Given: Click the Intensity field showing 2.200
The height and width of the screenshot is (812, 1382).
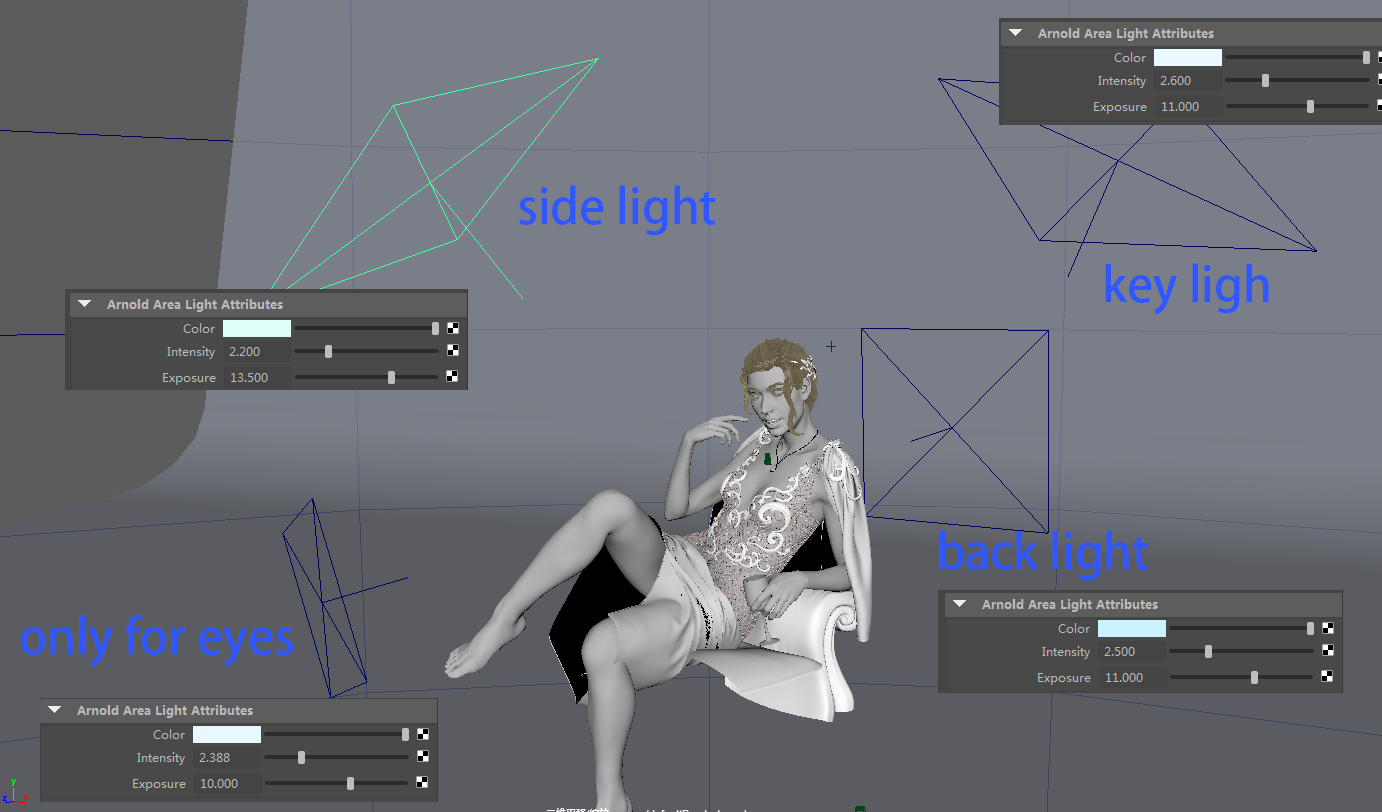Looking at the screenshot, I should (257, 351).
